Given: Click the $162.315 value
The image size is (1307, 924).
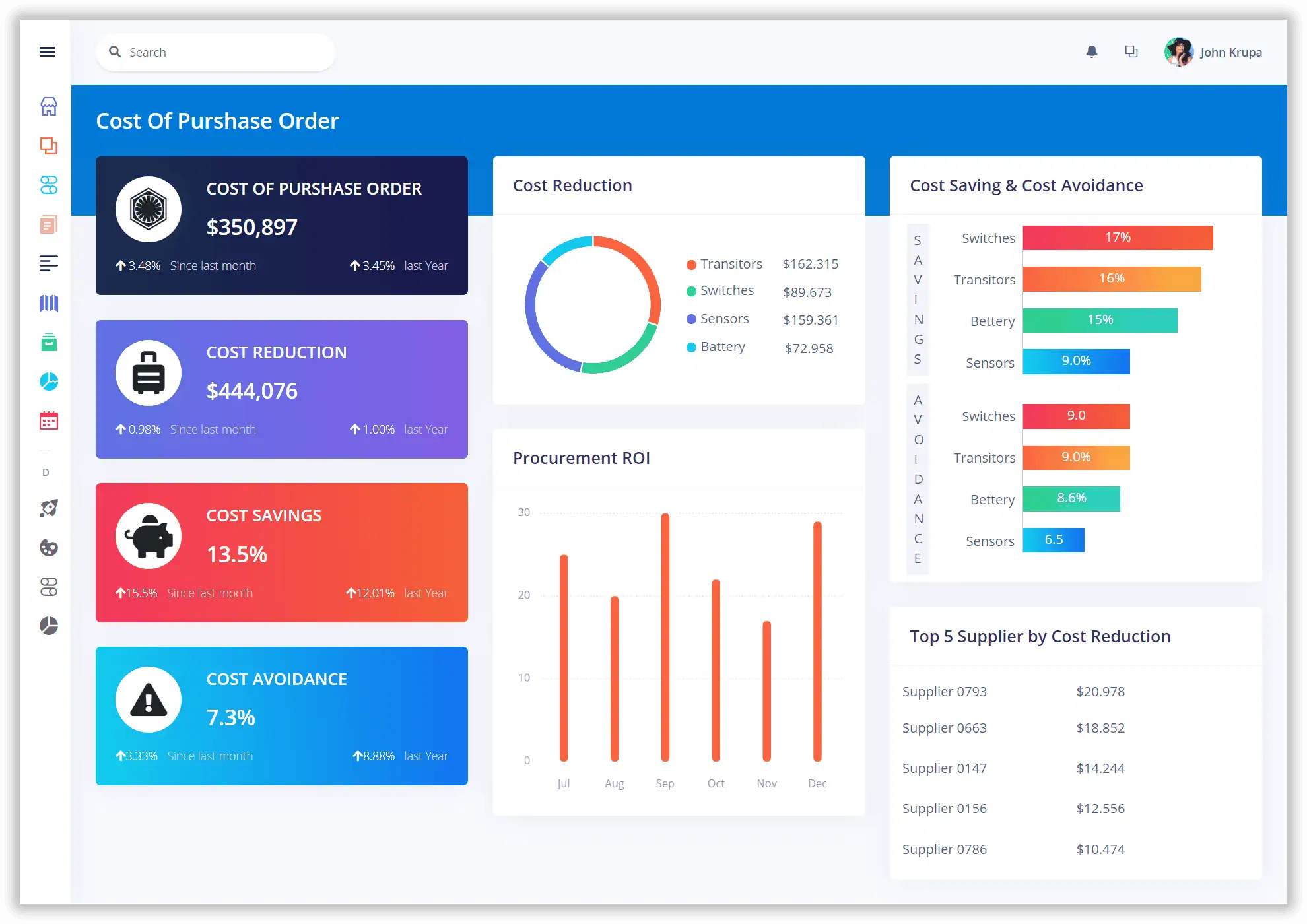Looking at the screenshot, I should point(811,264).
